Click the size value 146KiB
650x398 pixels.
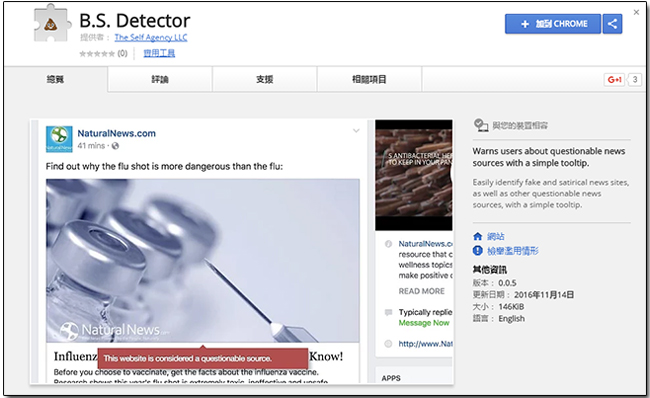(511, 307)
